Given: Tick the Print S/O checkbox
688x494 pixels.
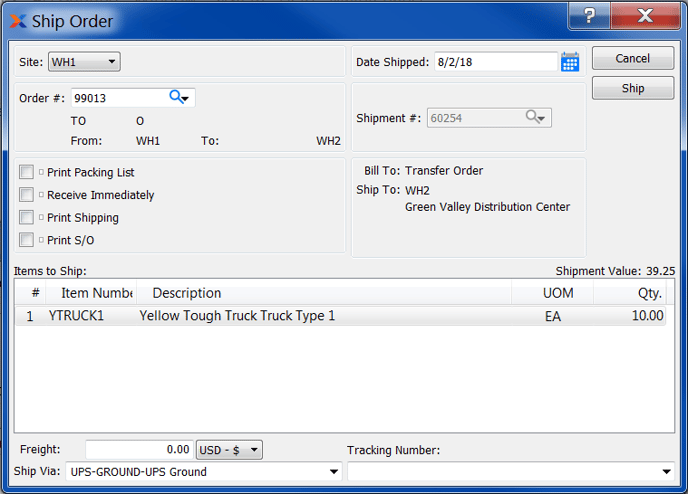Looking at the screenshot, I should 27,240.
